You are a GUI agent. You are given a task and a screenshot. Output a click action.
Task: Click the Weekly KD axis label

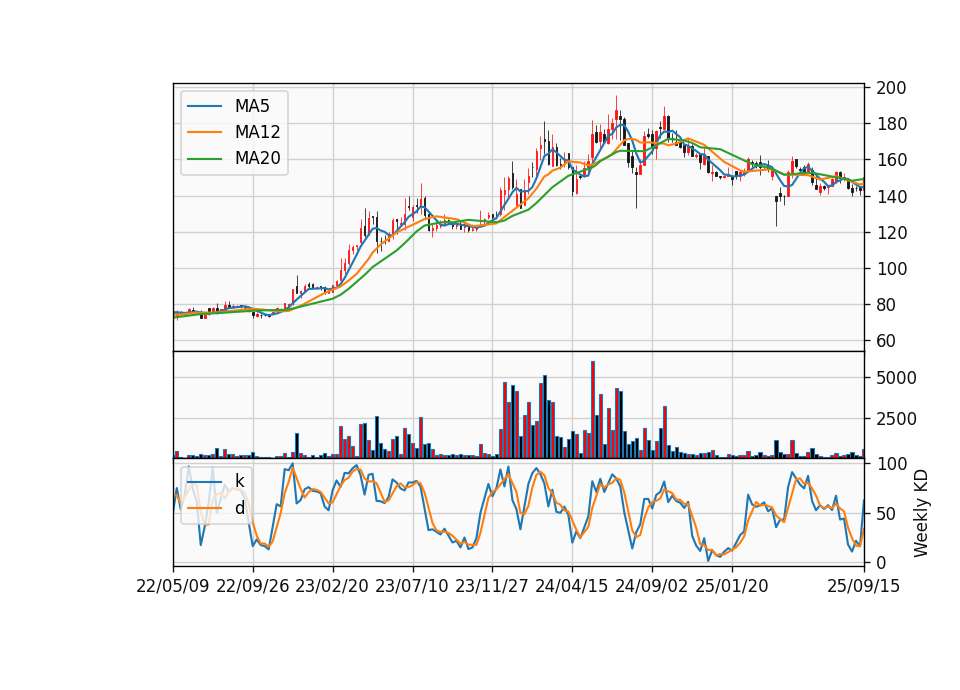click(x=921, y=513)
